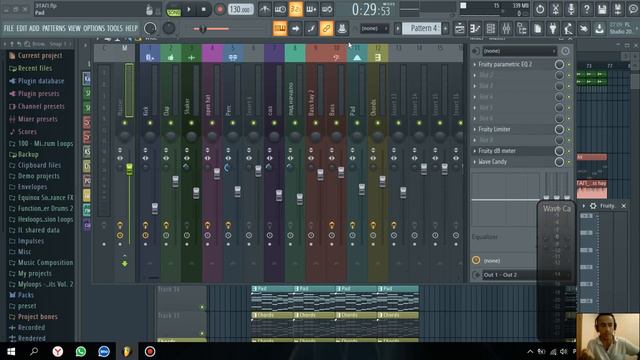Open the Piano roll view icon
This screenshot has width=640, height=360.
pyautogui.click(x=475, y=29)
